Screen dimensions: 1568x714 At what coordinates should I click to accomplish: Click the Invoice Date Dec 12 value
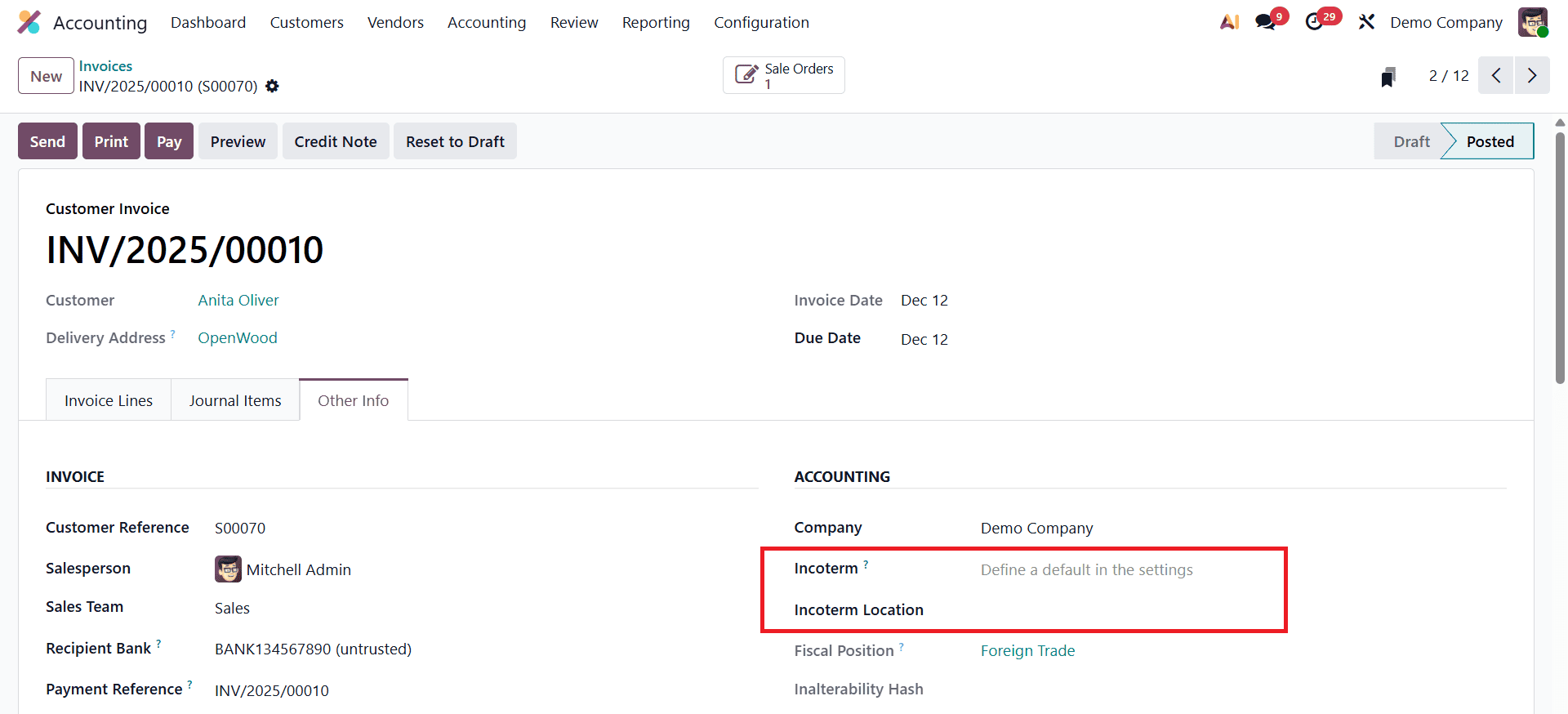coord(924,300)
